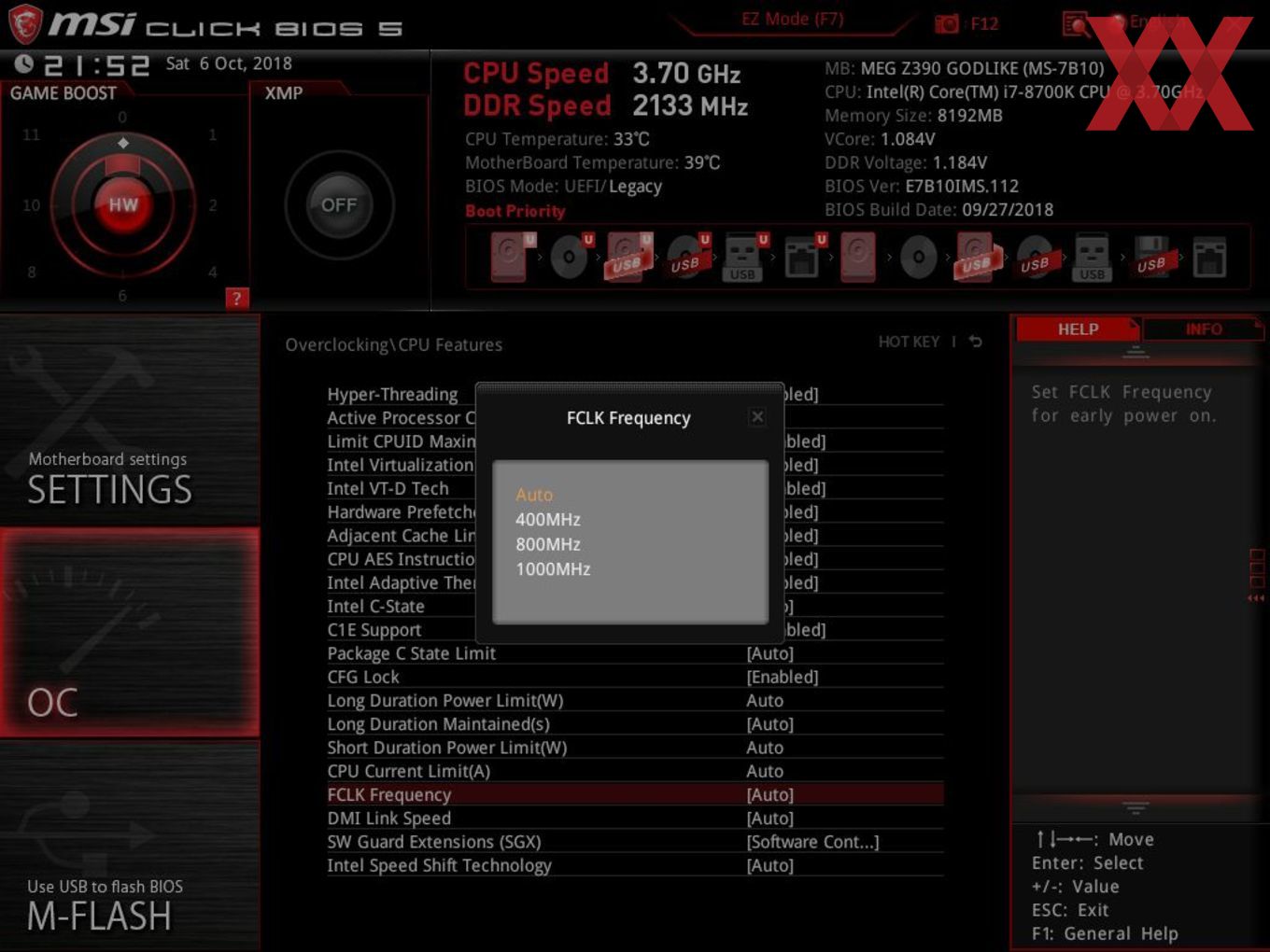Viewport: 1270px width, 952px height.
Task: Switch to EZ Mode (F7)
Action: pos(792,19)
